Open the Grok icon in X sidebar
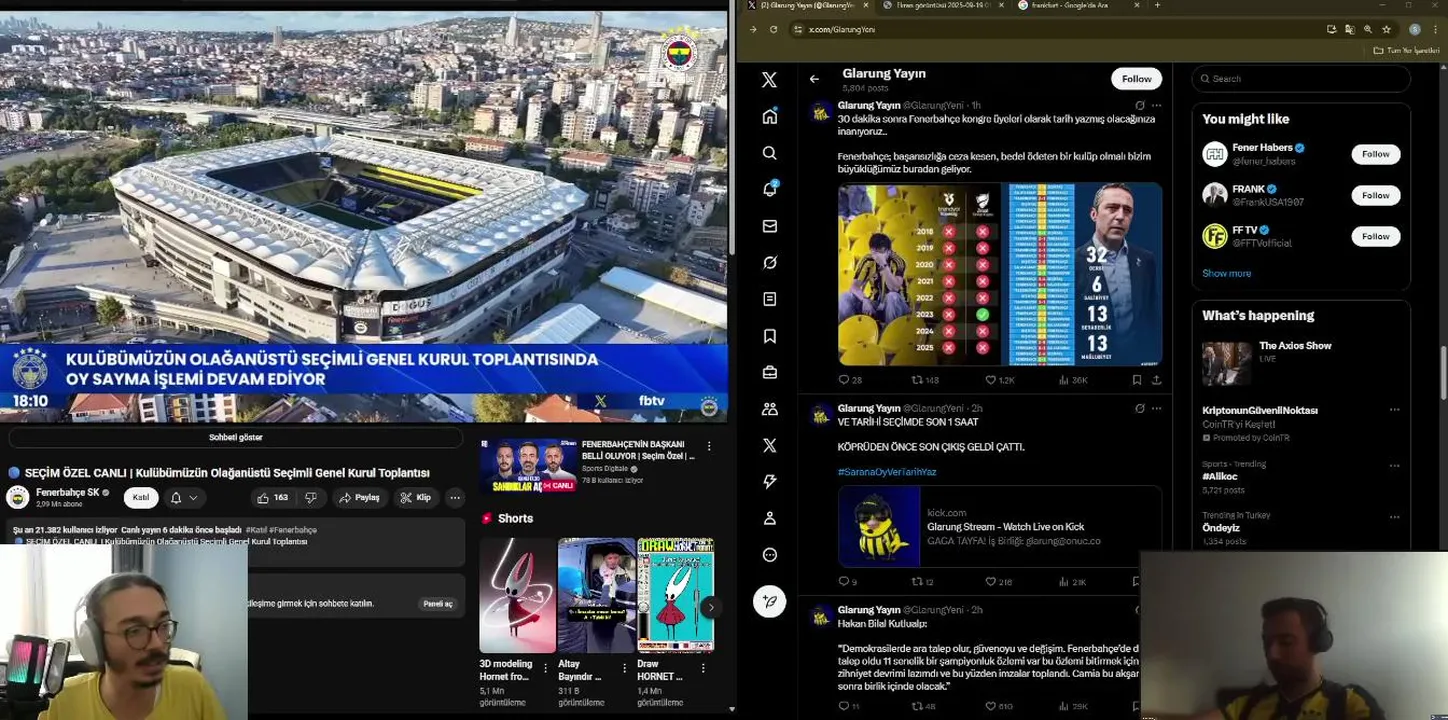This screenshot has height=720, width=1448. [x=769, y=262]
